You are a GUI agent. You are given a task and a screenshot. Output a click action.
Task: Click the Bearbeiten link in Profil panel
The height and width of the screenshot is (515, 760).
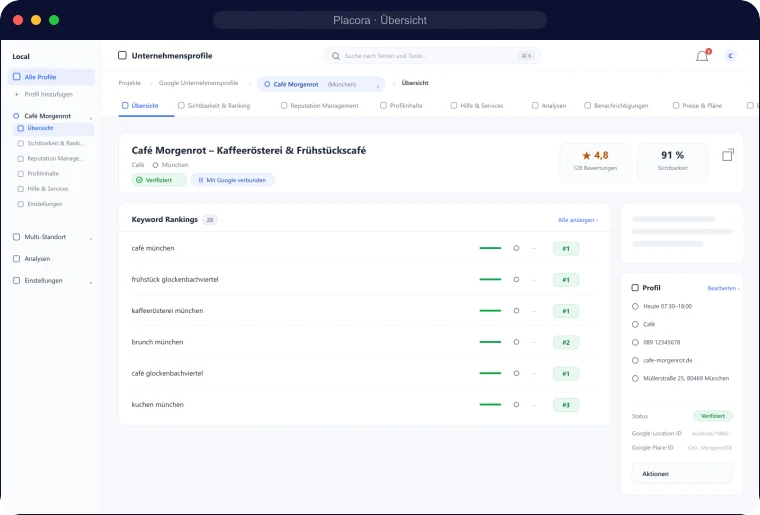[723, 288]
